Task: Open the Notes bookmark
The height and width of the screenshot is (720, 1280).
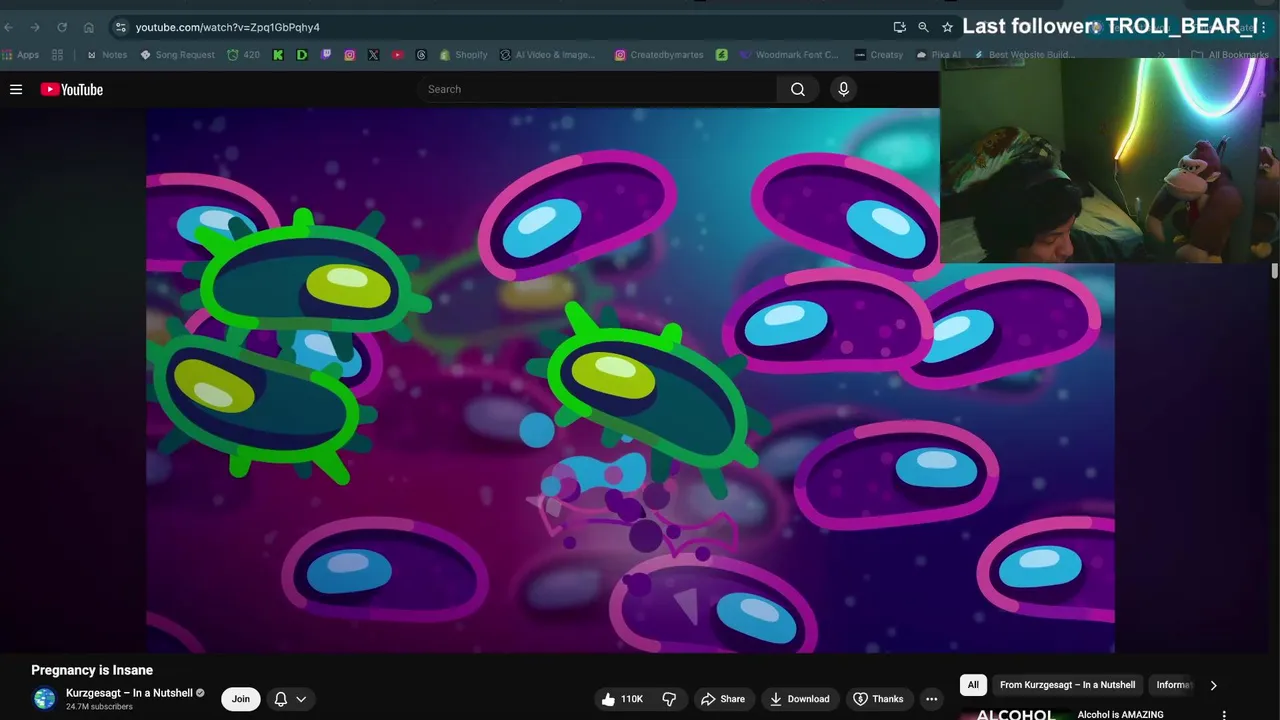Action: tap(107, 55)
